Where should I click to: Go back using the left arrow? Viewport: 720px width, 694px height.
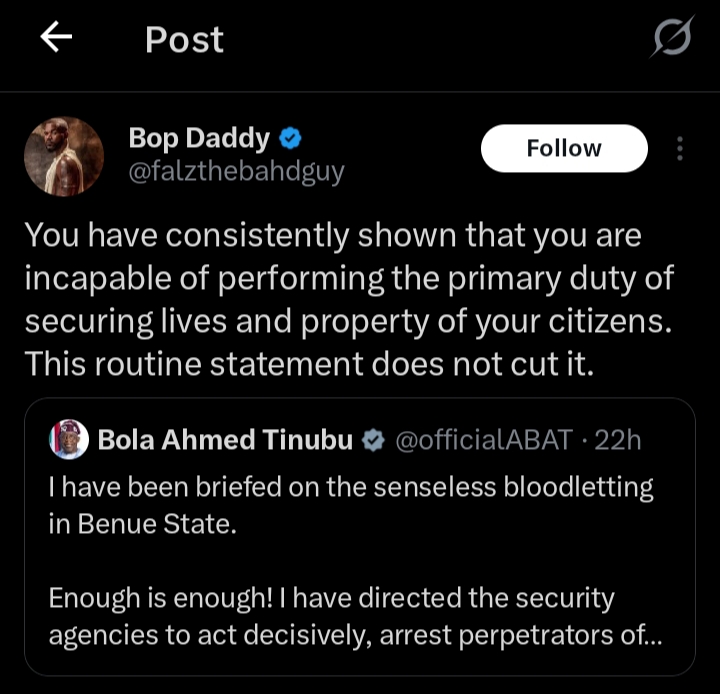click(x=56, y=37)
